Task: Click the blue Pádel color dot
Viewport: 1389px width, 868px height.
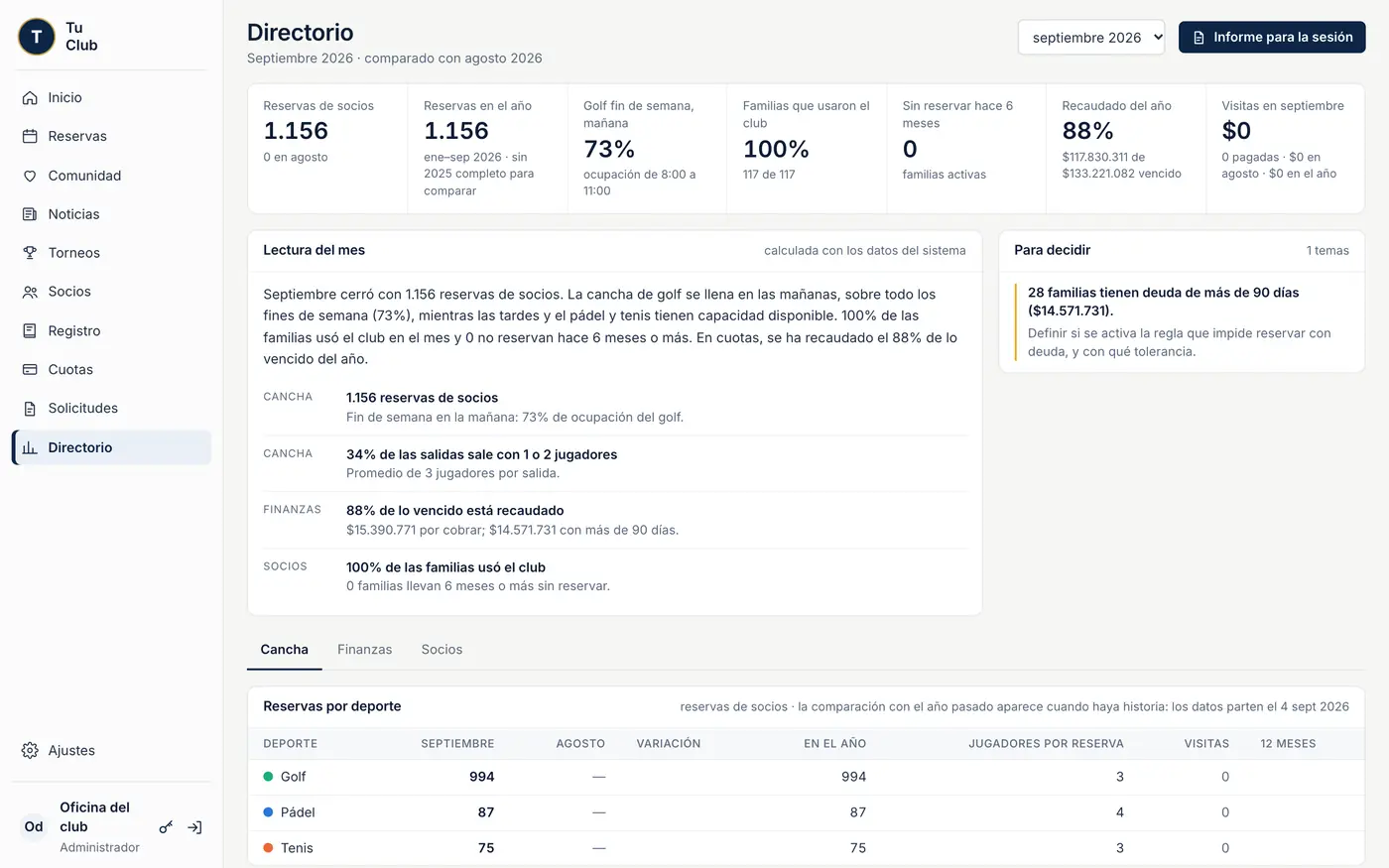Action: 268,812
